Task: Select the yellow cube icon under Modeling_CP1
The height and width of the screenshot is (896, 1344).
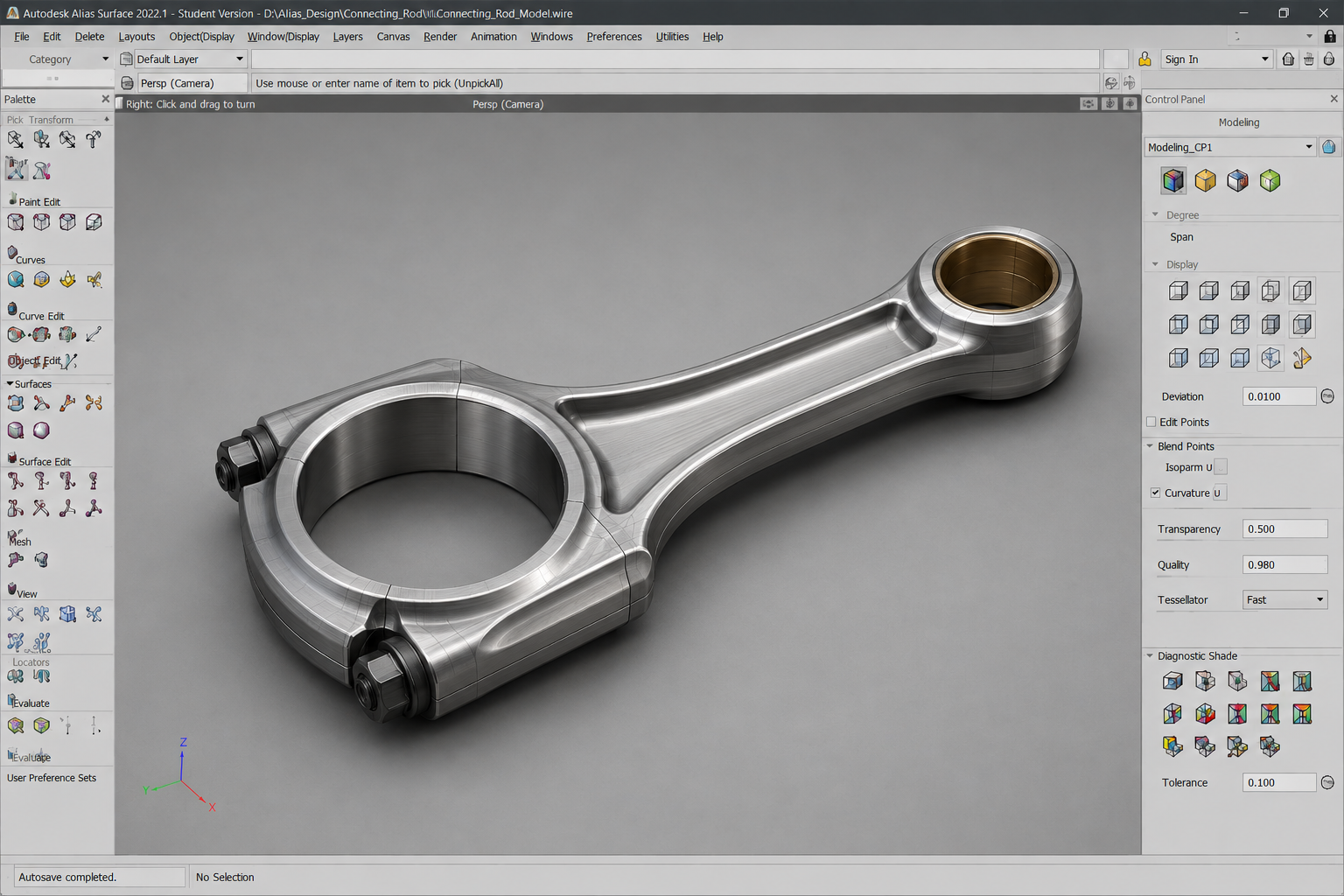Action: click(1206, 180)
